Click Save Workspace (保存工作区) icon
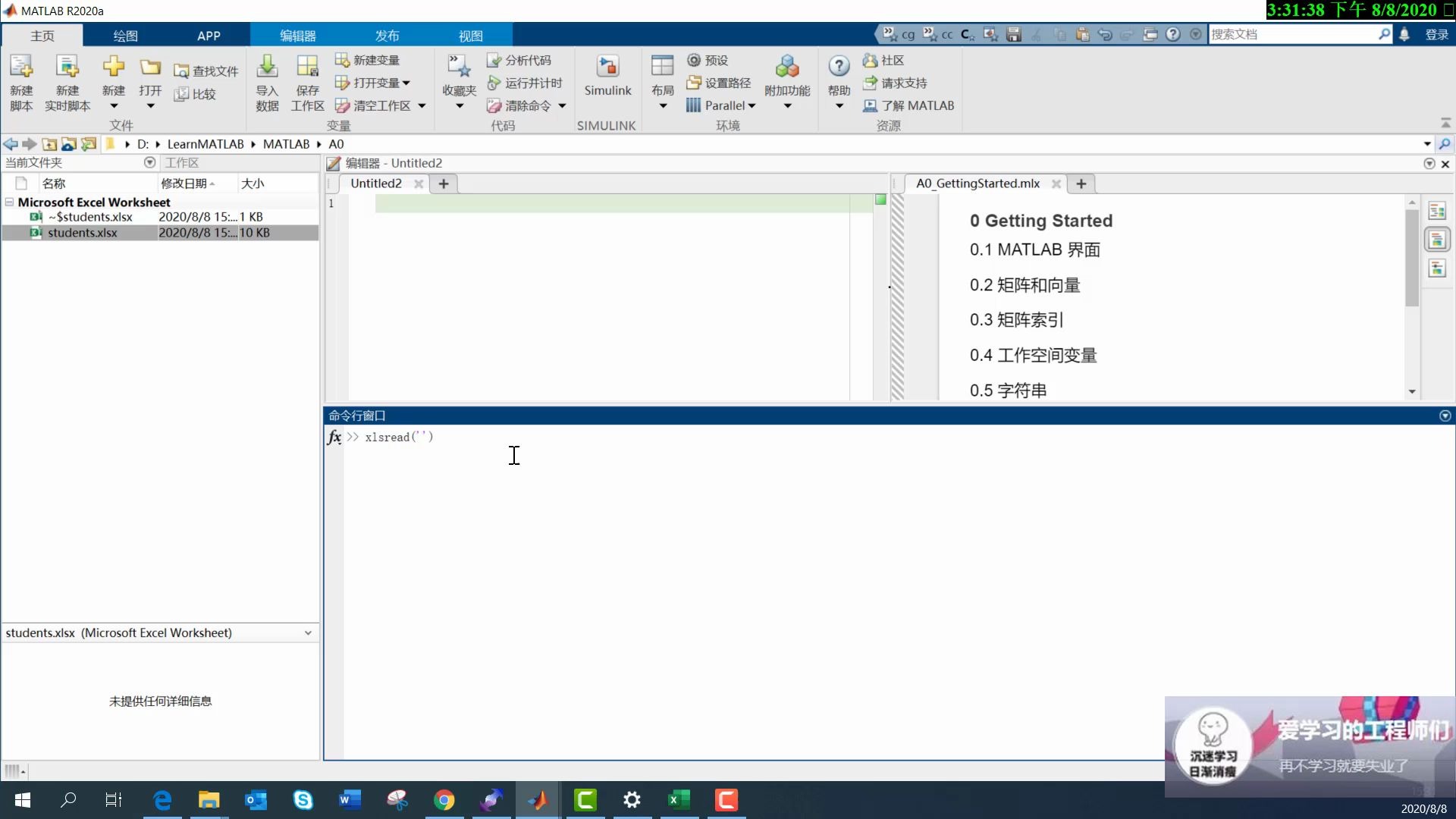Viewport: 1456px width, 819px height. pyautogui.click(x=307, y=68)
